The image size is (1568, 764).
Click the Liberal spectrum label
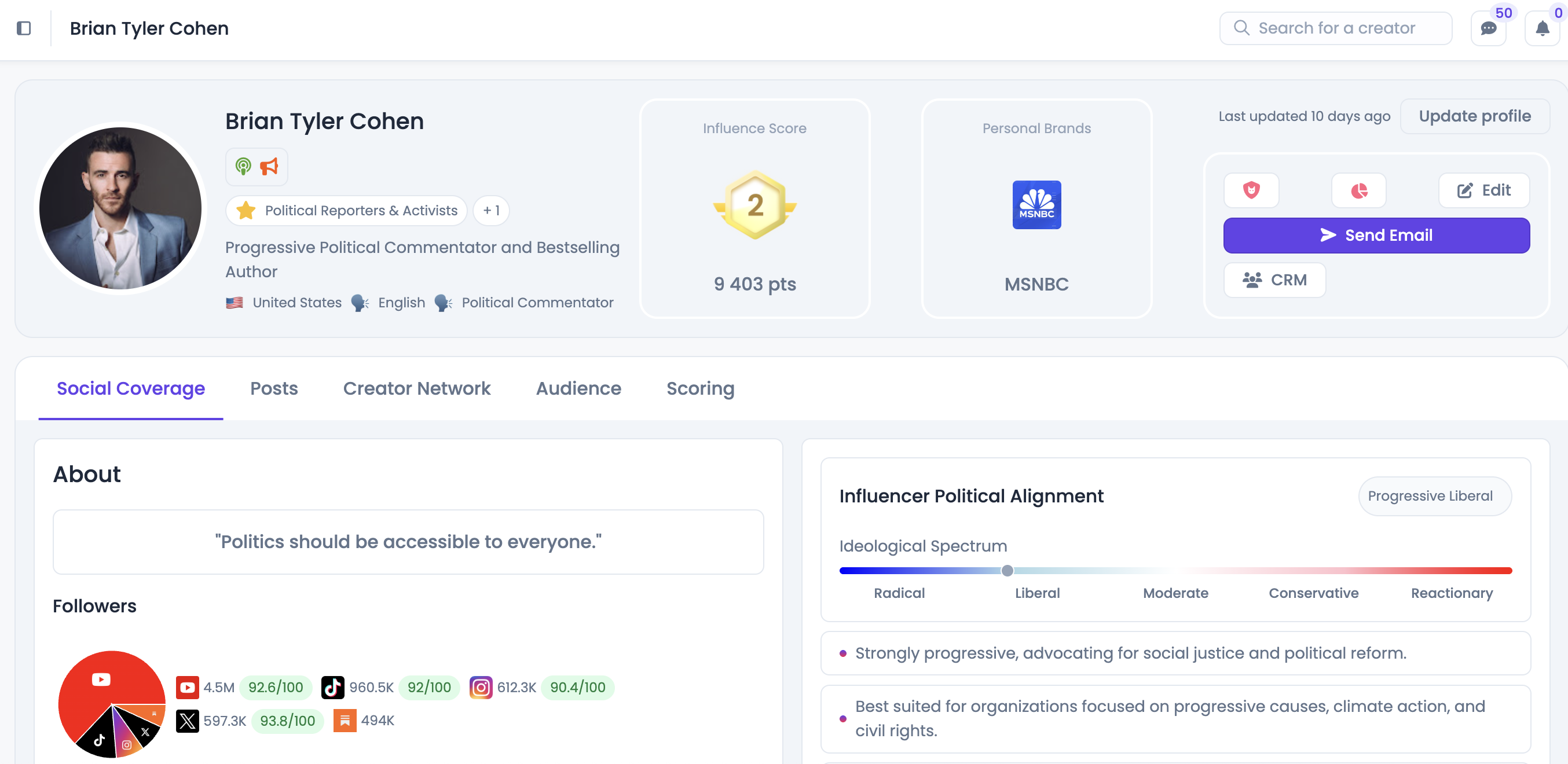tap(1037, 593)
